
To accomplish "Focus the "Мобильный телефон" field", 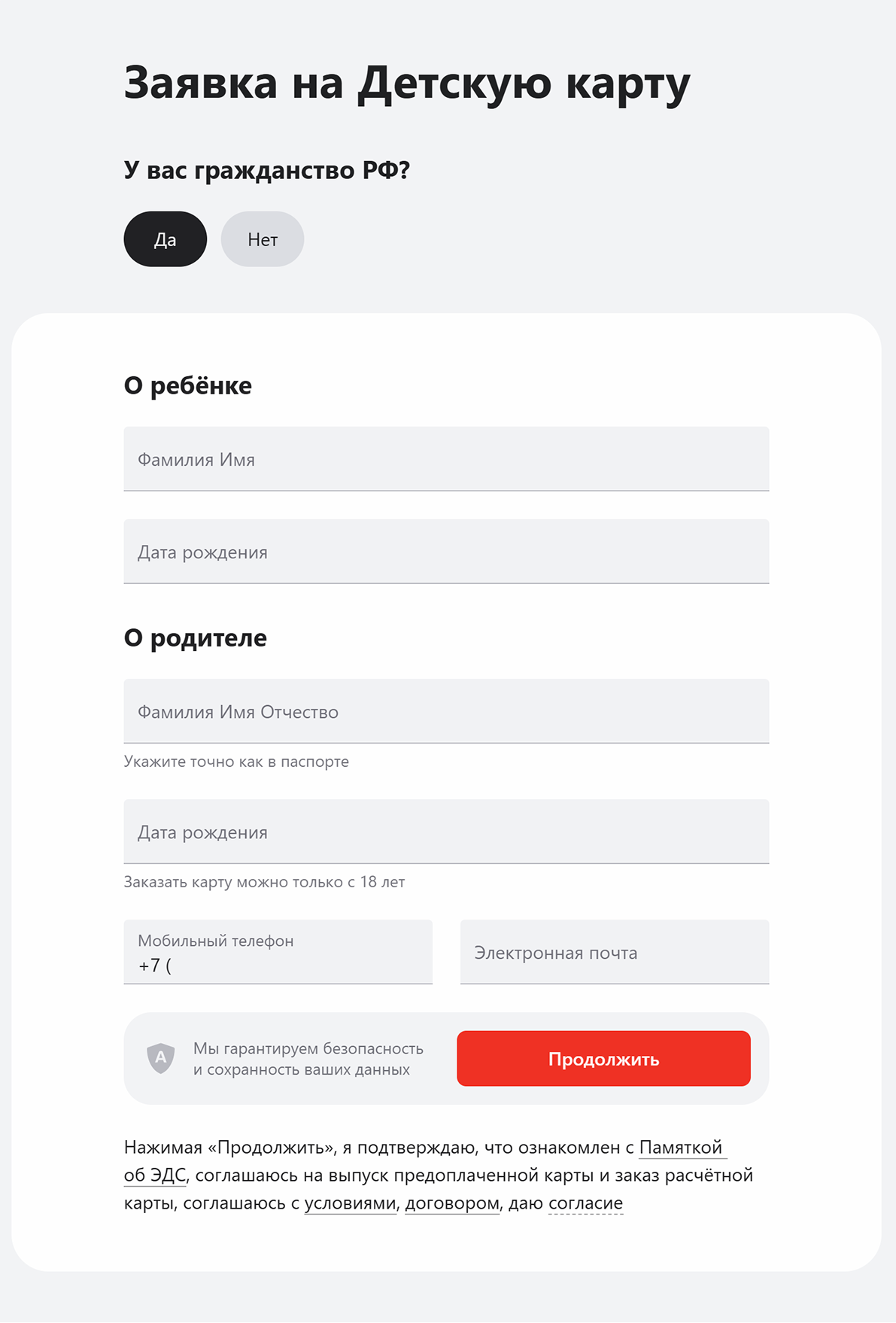I will tap(278, 953).
